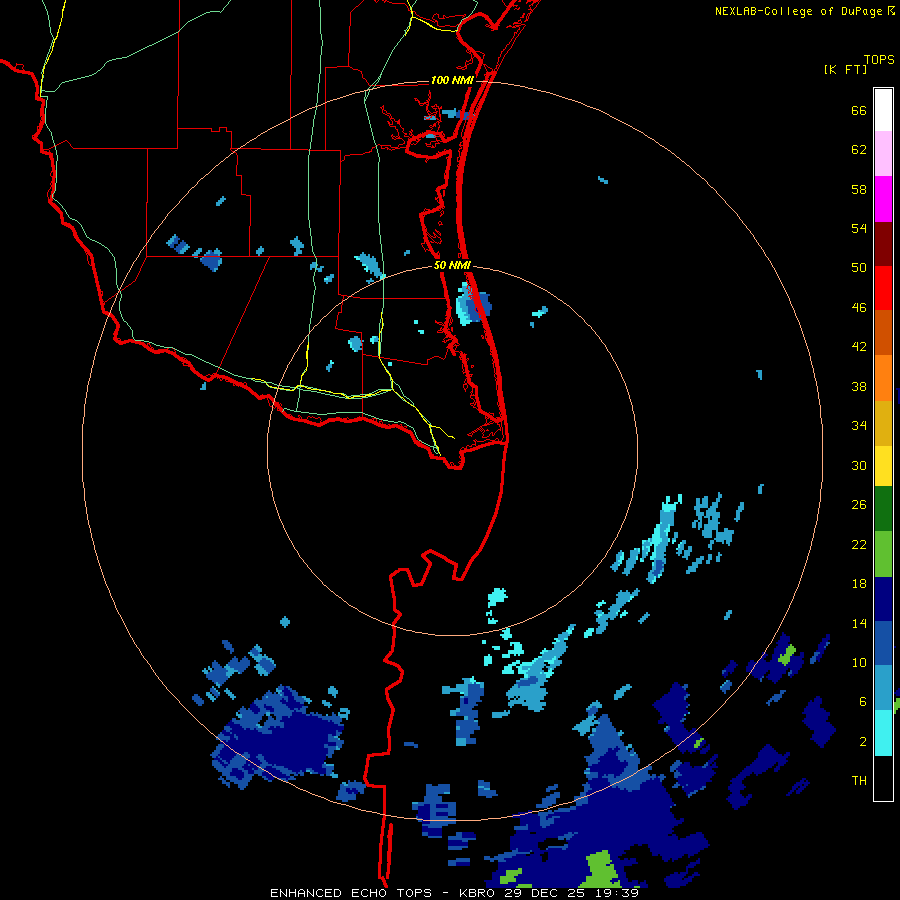This screenshot has height=900, width=900.
Task: Select the dark red (maroon) legend swatch
Action: tap(883, 243)
